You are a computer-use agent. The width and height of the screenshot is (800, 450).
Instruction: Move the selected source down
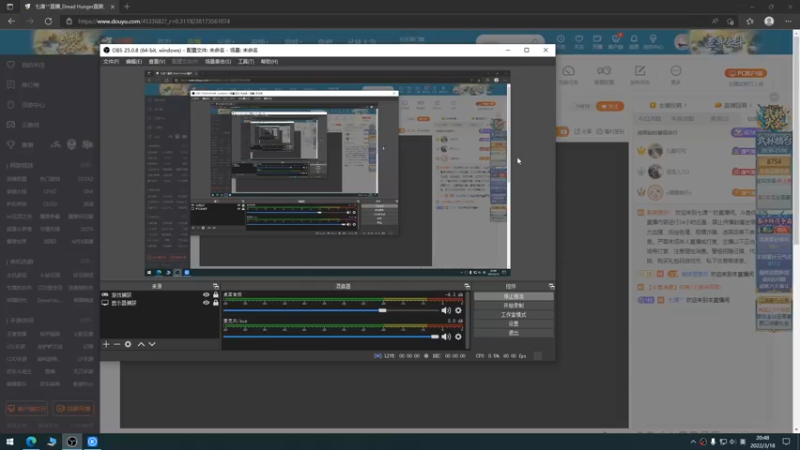tap(152, 344)
